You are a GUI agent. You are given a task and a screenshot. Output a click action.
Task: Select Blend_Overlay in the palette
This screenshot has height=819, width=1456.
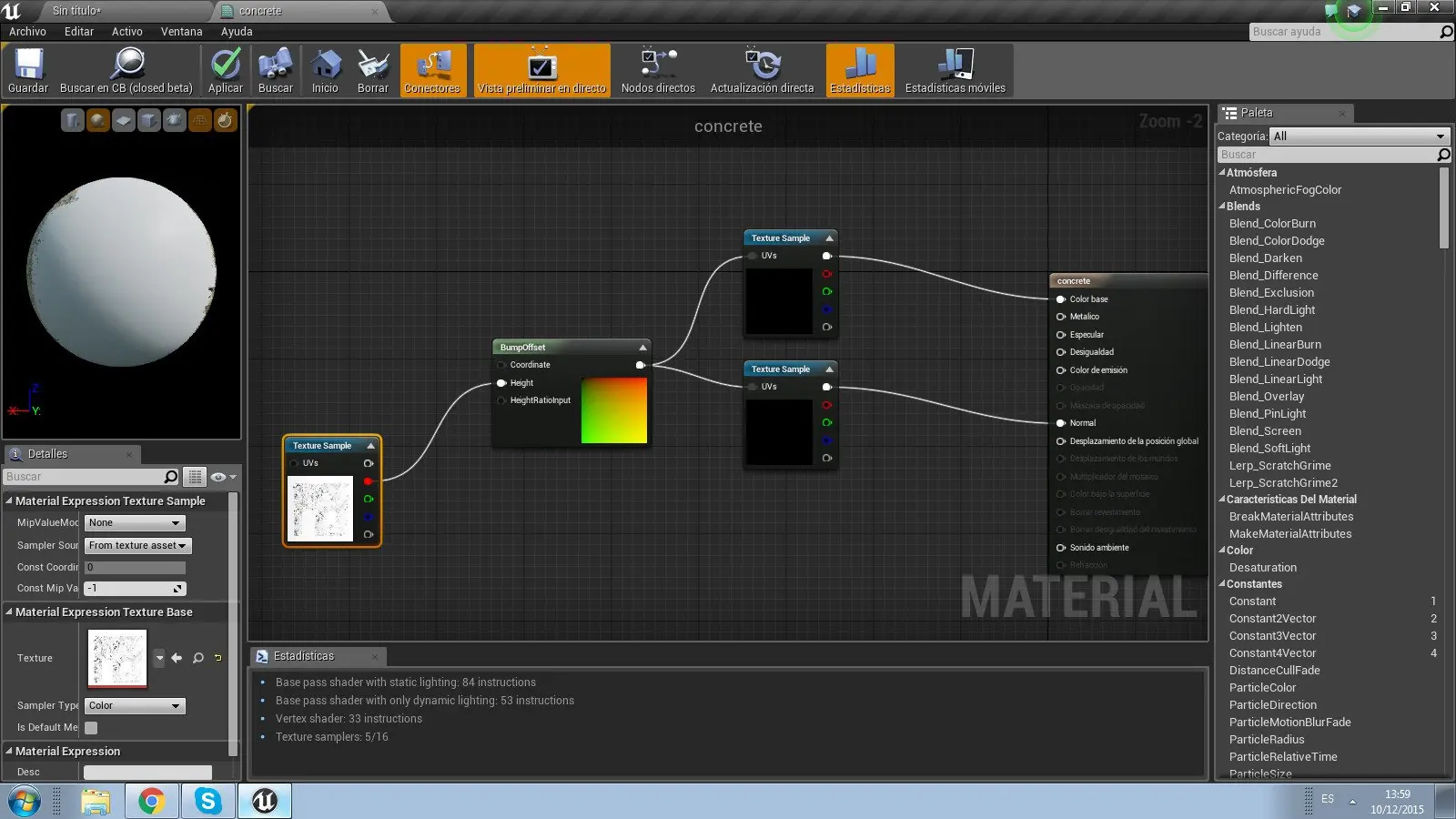pos(1267,397)
